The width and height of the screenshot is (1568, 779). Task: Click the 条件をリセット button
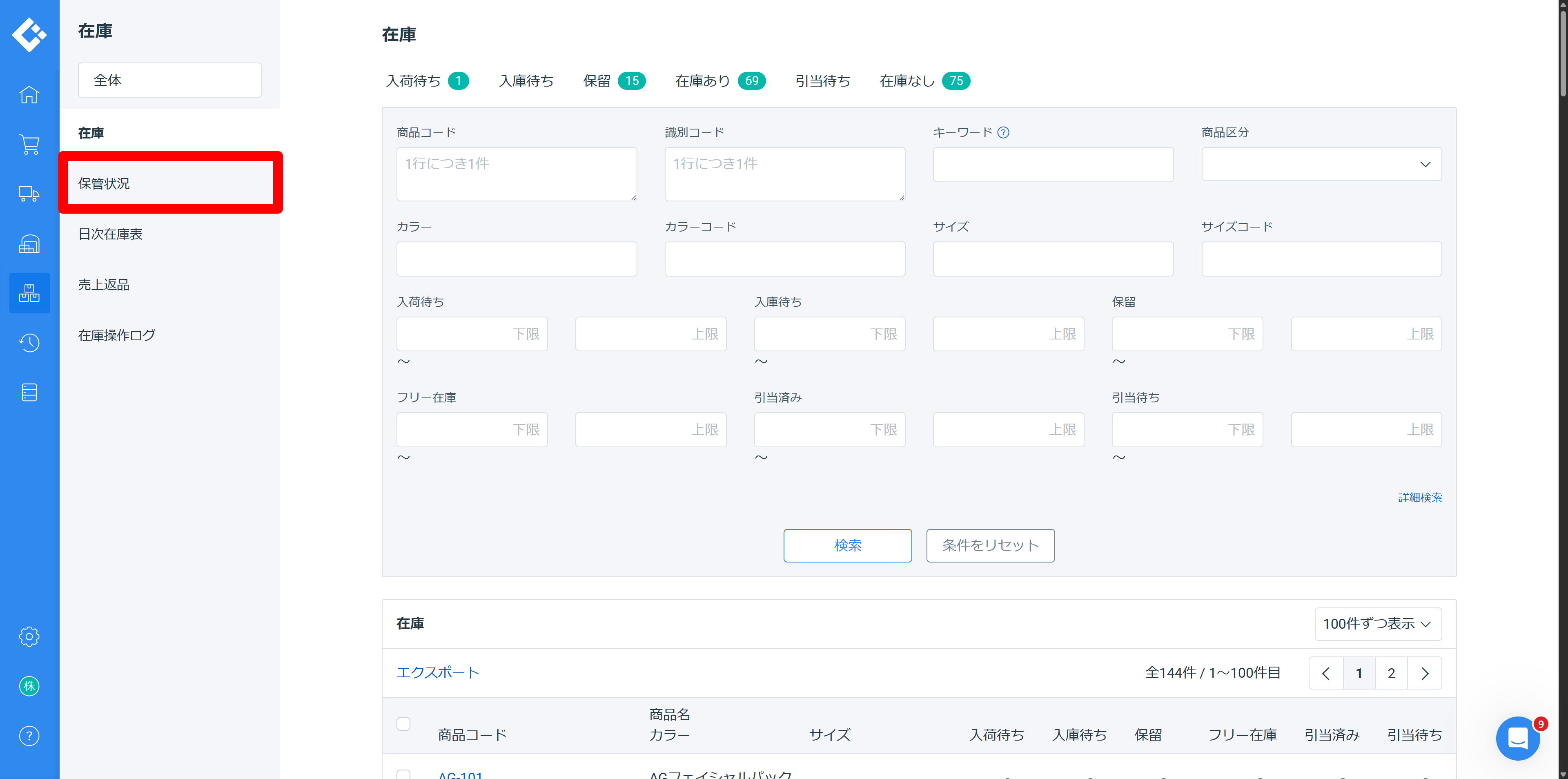[x=990, y=545]
